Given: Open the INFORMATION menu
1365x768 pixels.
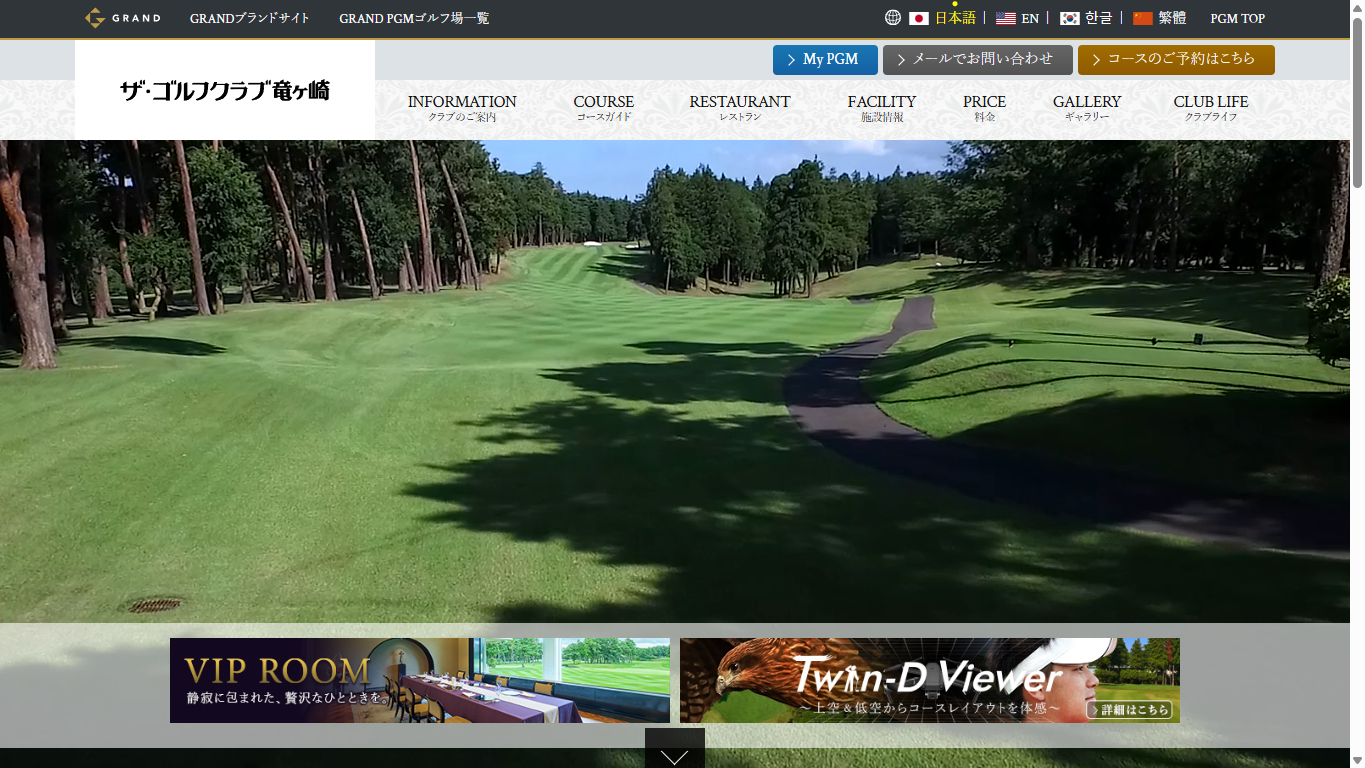Looking at the screenshot, I should point(462,108).
